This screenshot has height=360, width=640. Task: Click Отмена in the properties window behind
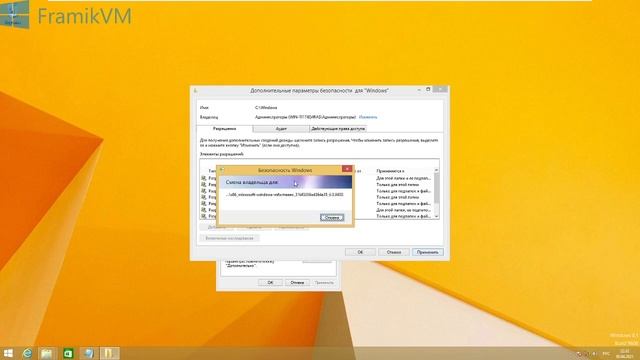coord(297,282)
